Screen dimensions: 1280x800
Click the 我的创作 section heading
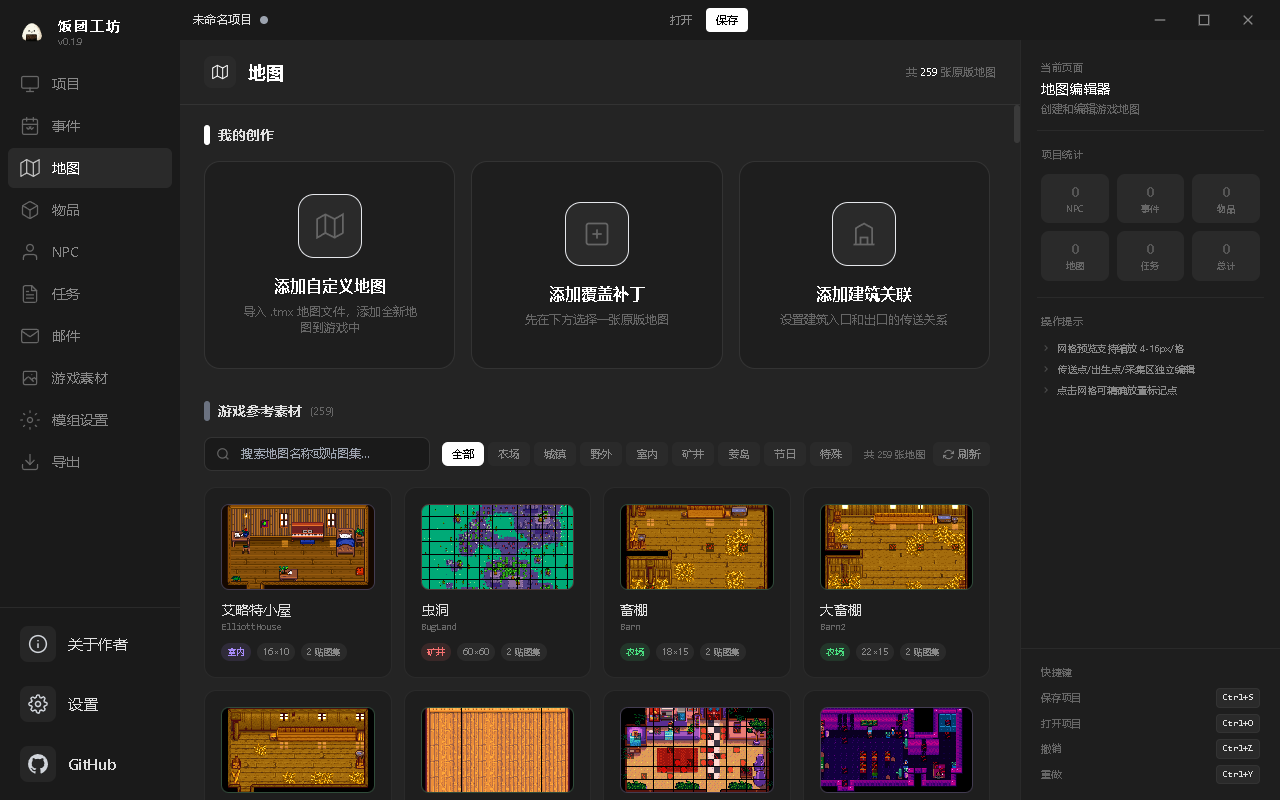pyautogui.click(x=246, y=135)
